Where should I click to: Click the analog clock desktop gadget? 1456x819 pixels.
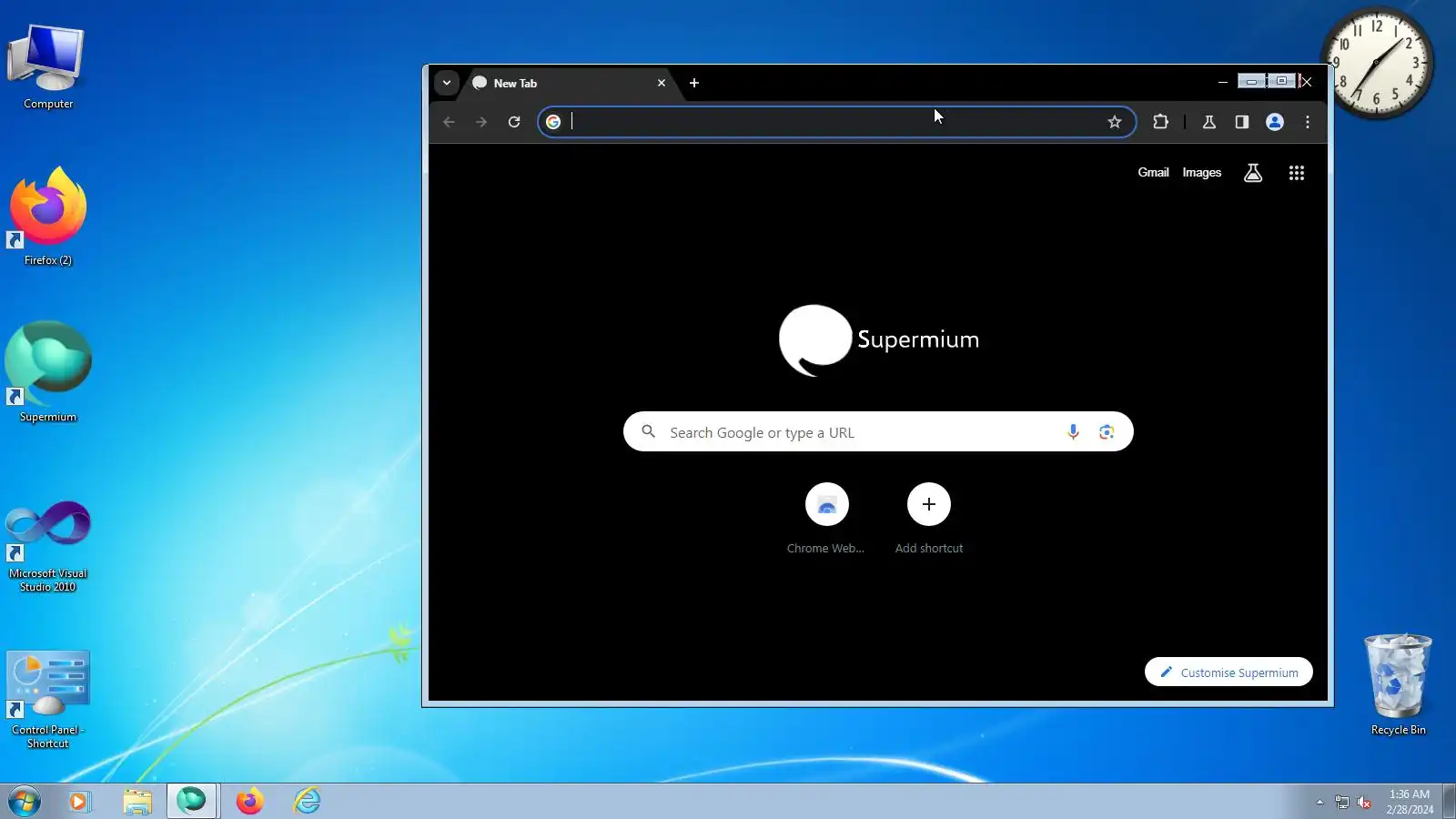point(1377,63)
